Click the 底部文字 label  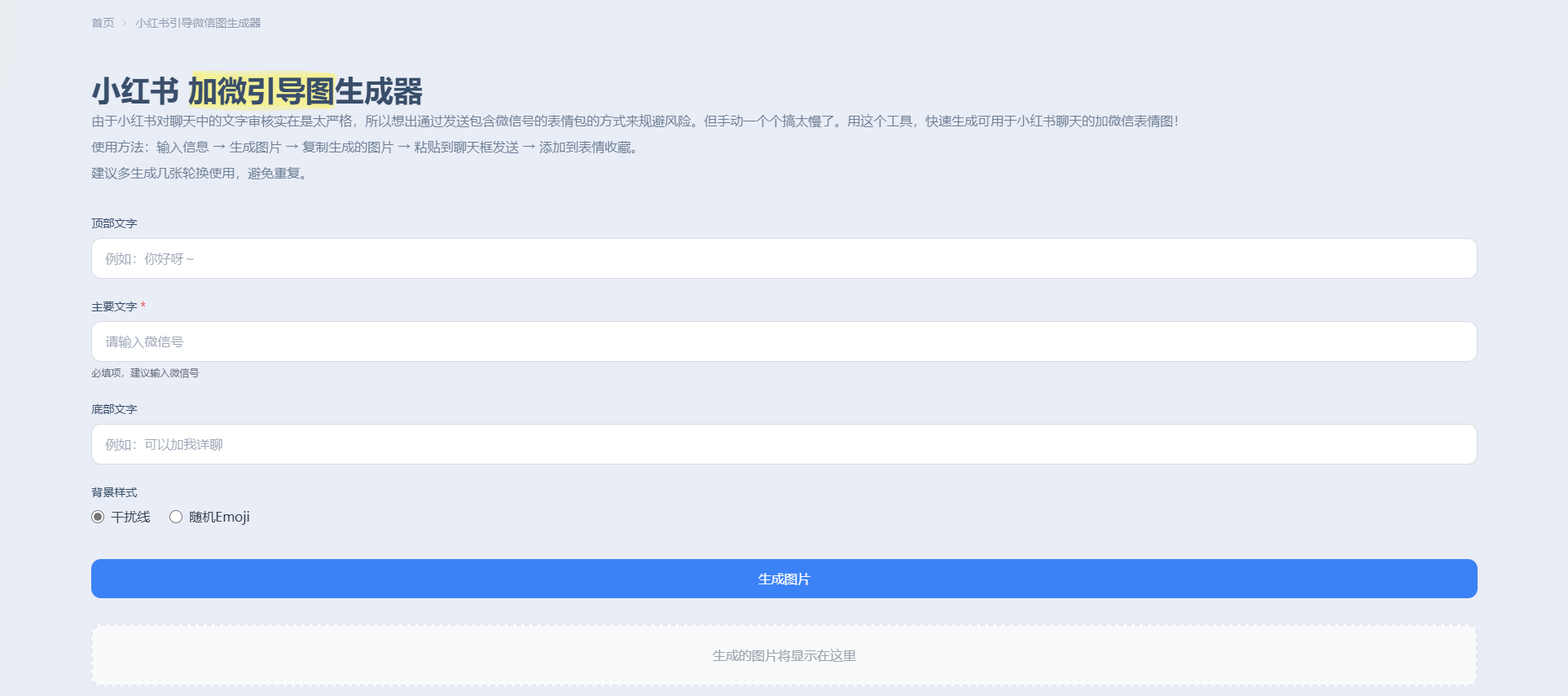[114, 409]
